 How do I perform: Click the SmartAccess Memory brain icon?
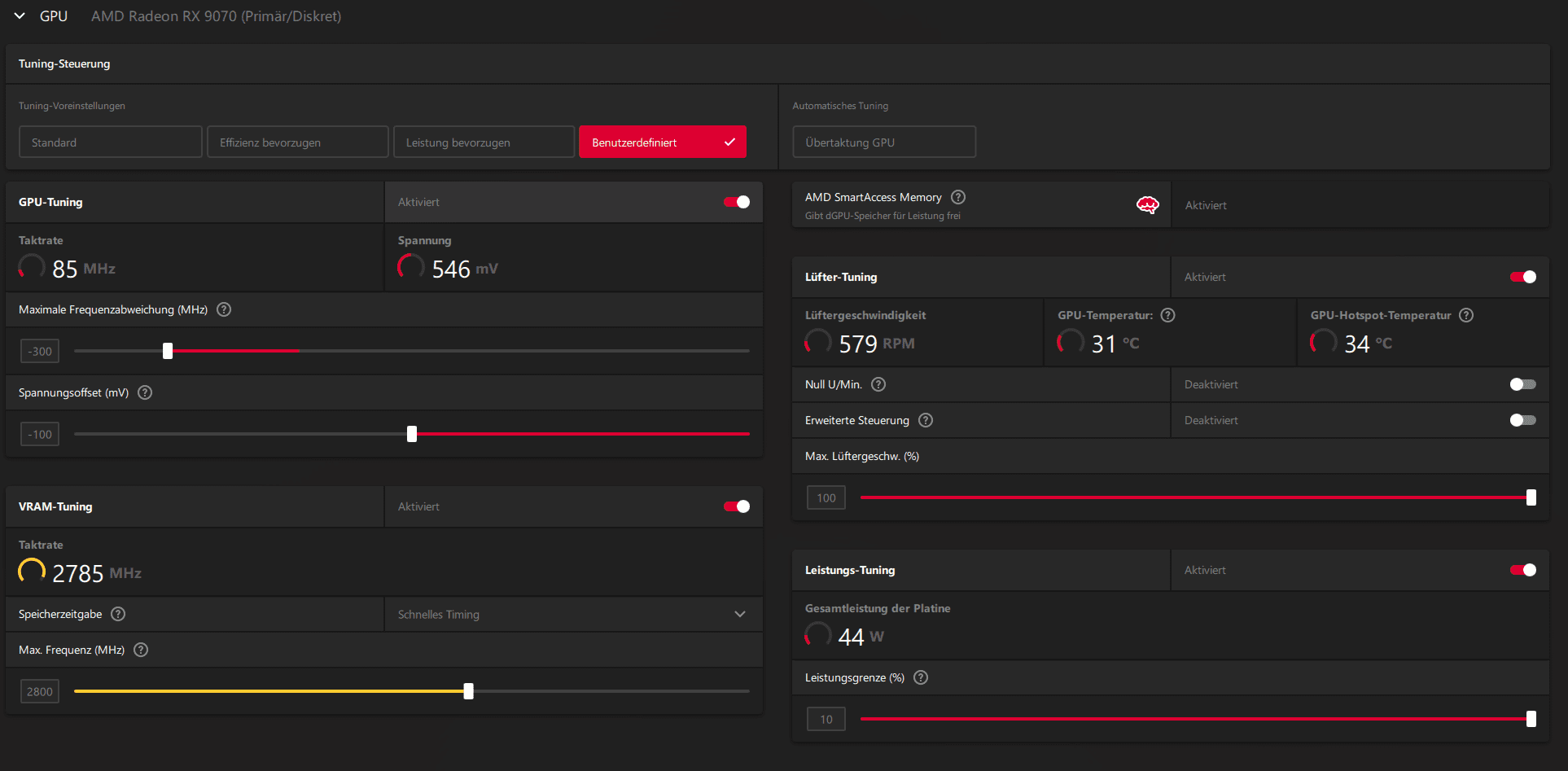tap(1148, 204)
